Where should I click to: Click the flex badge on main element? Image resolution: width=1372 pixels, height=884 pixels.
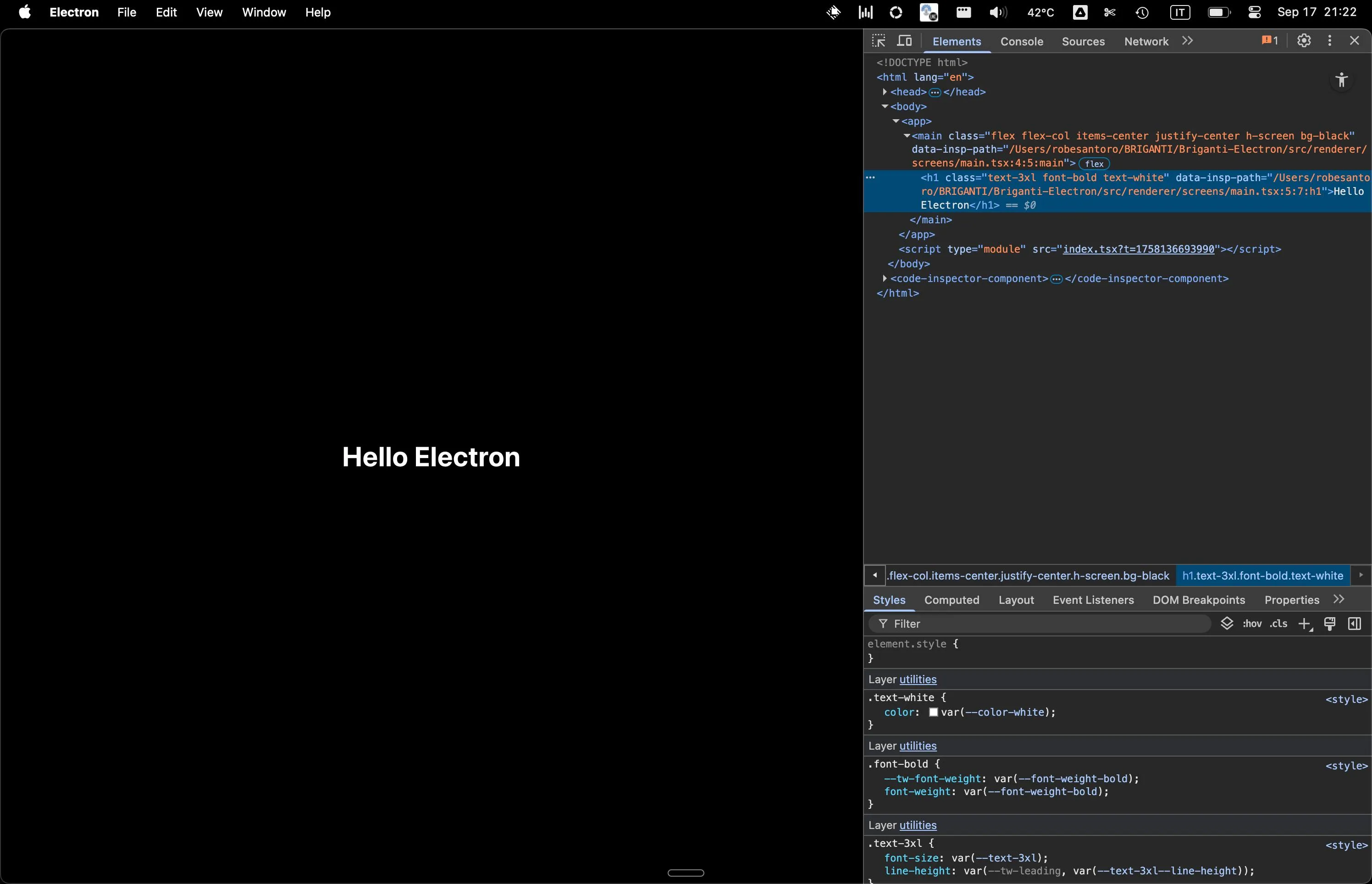1094,164
